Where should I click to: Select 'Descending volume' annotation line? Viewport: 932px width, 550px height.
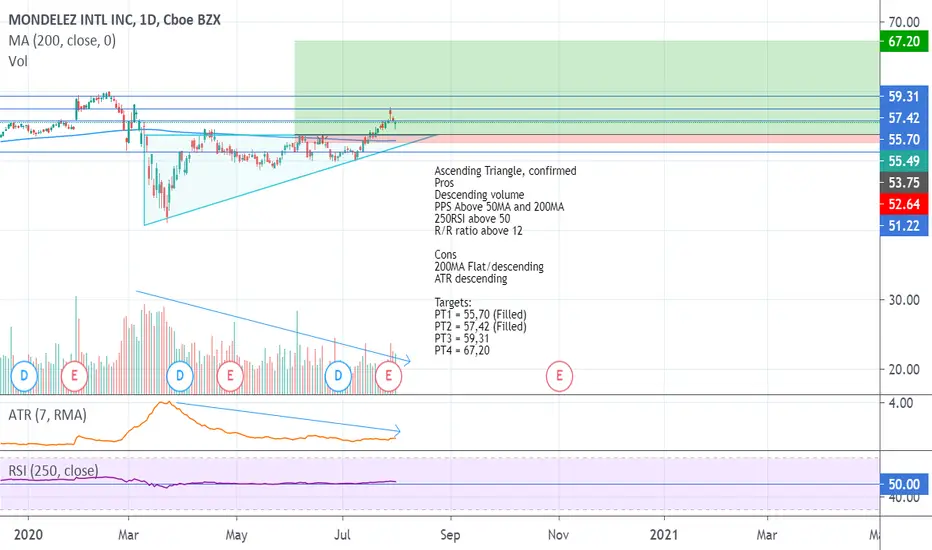(x=479, y=194)
